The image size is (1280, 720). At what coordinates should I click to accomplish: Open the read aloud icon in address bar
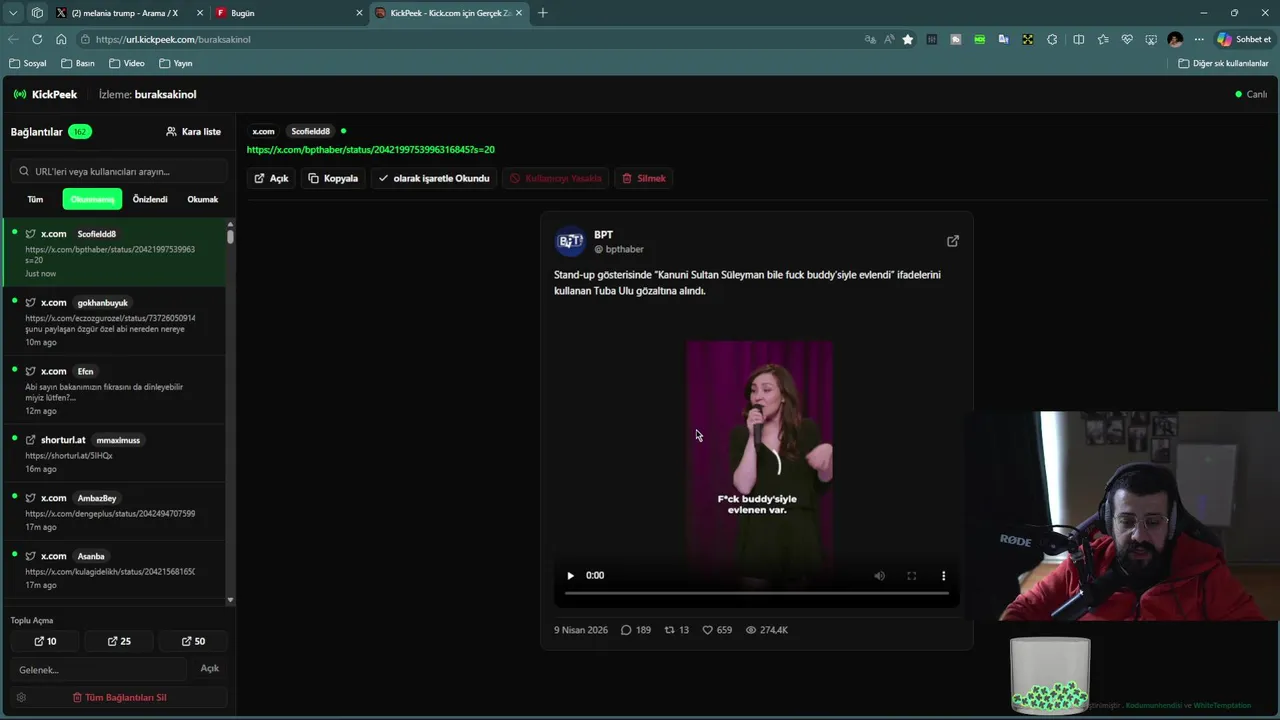point(889,39)
